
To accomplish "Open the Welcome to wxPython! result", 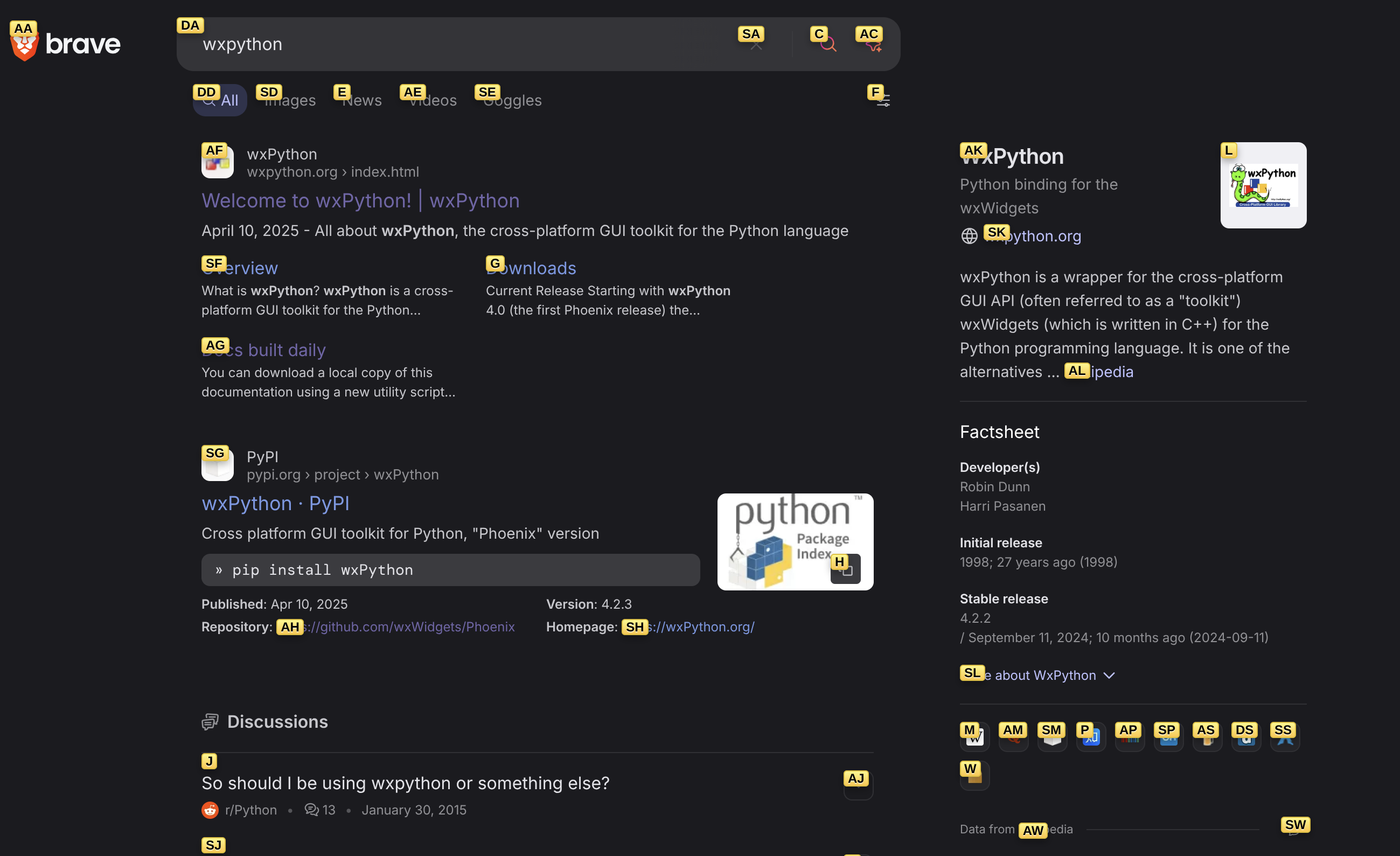I will (x=360, y=200).
